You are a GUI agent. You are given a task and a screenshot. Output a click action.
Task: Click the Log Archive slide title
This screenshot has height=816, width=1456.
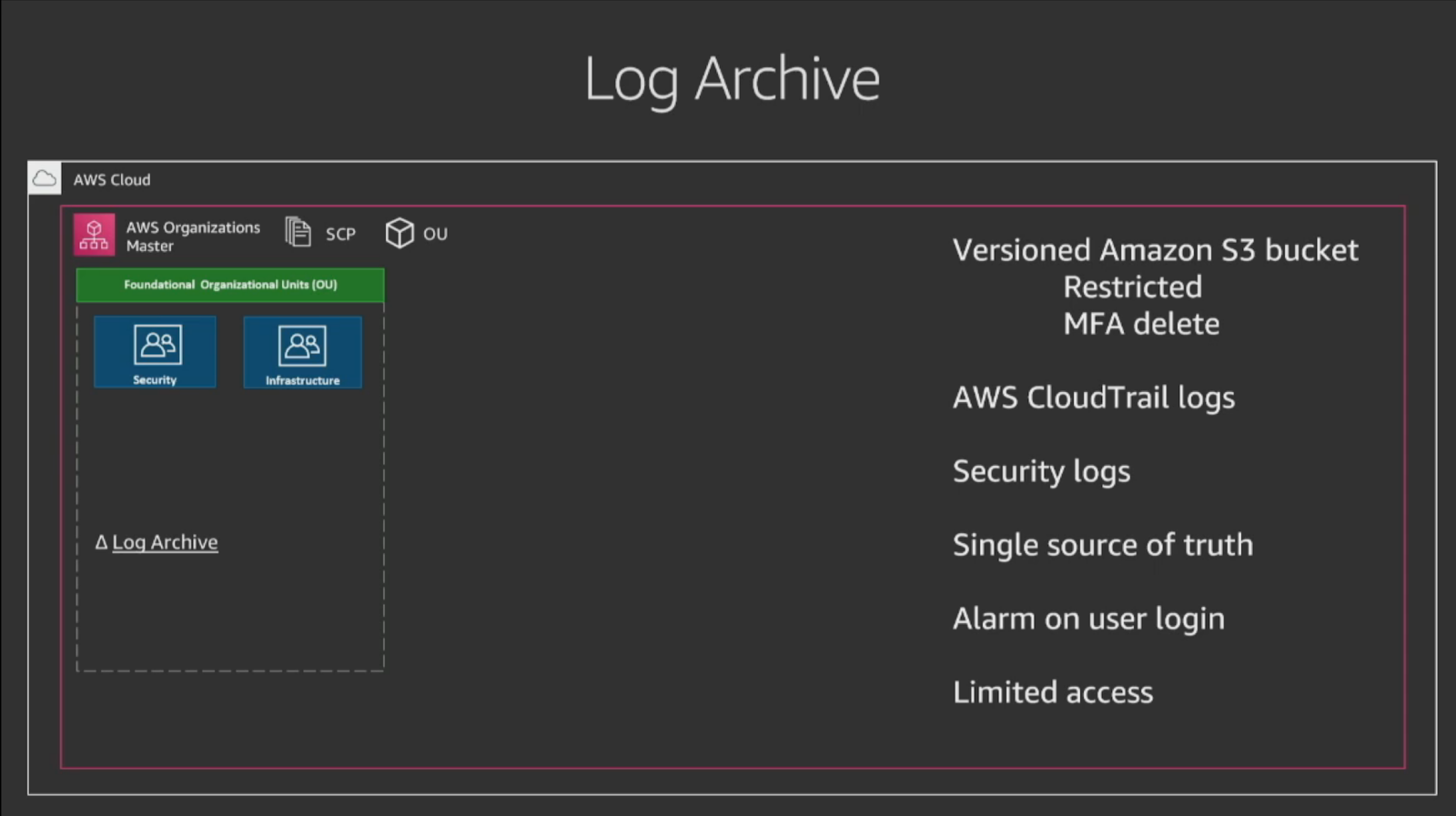(733, 80)
